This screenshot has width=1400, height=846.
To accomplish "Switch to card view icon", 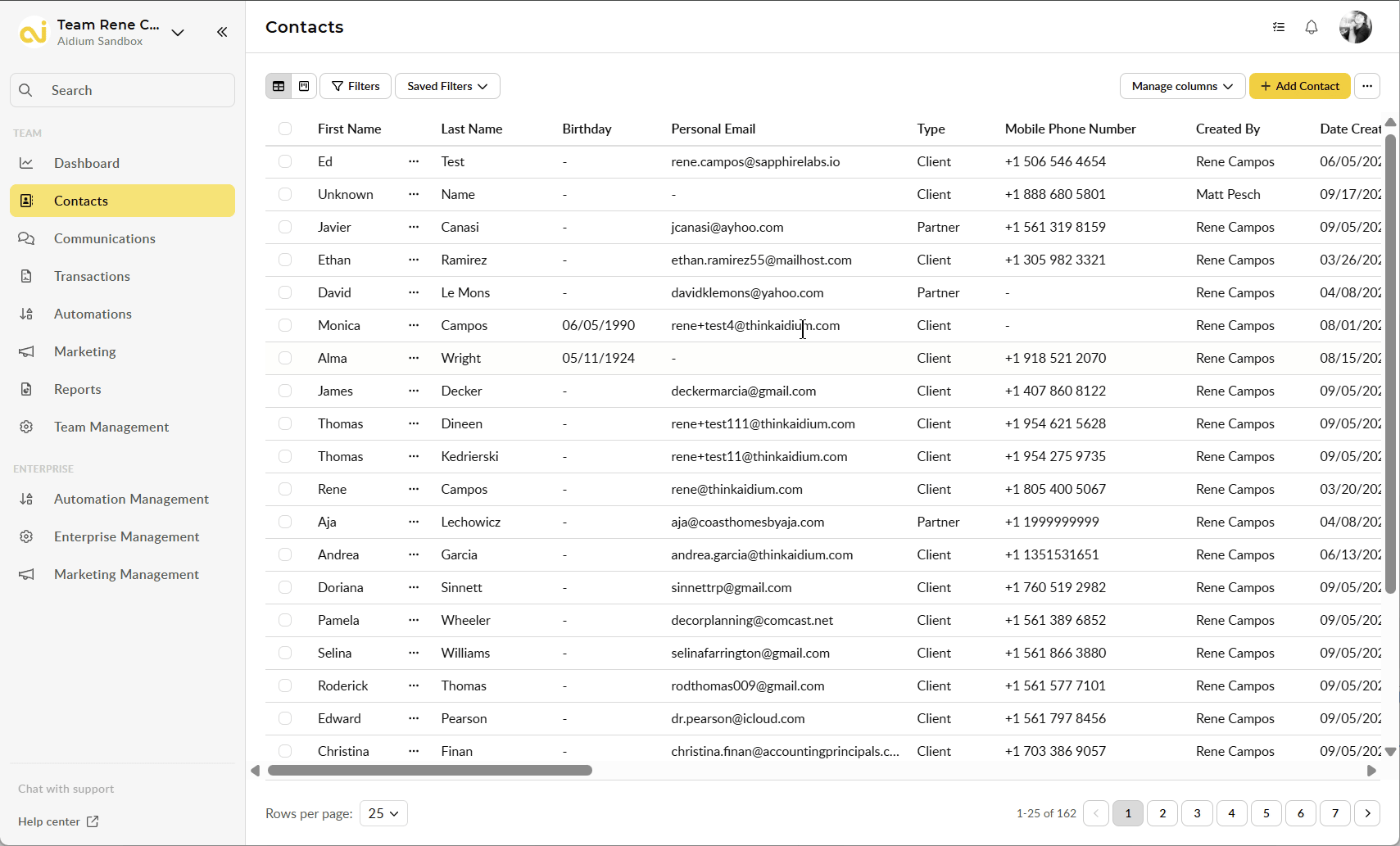I will (x=304, y=86).
